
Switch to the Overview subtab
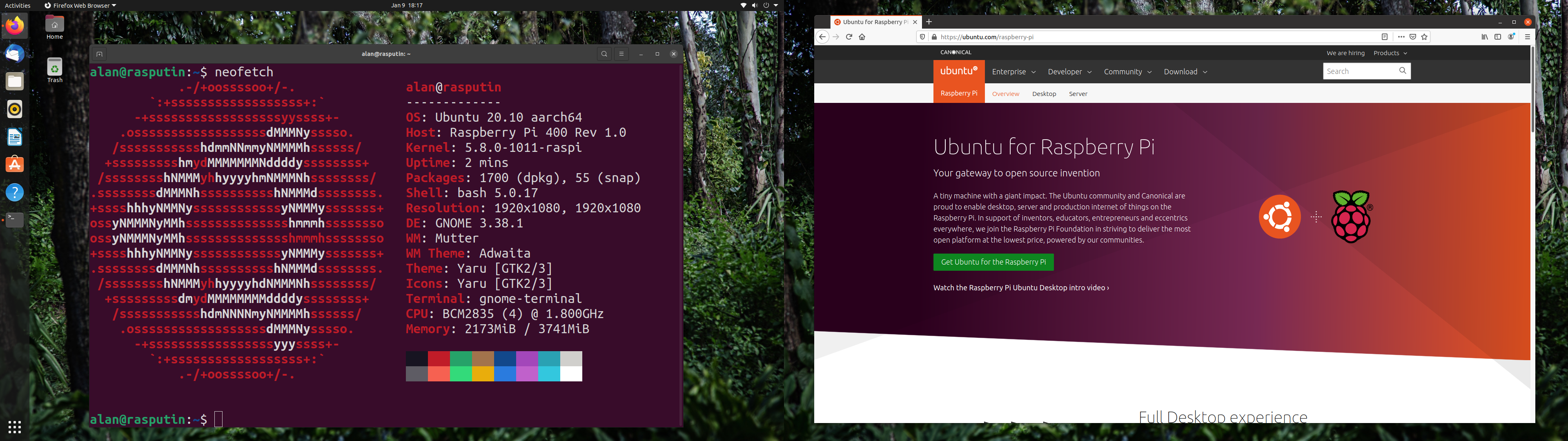coord(1006,94)
